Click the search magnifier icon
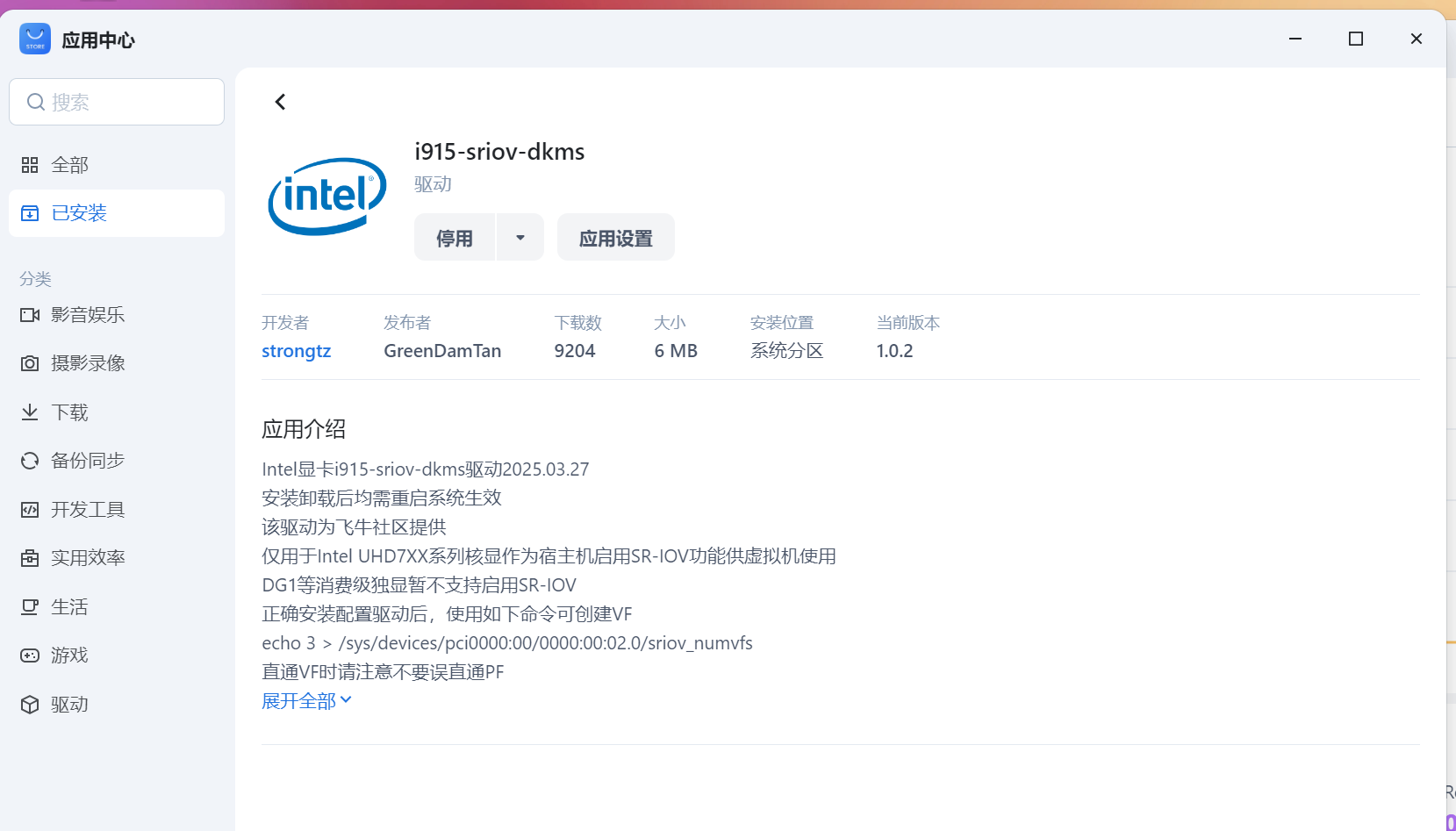 [x=35, y=102]
